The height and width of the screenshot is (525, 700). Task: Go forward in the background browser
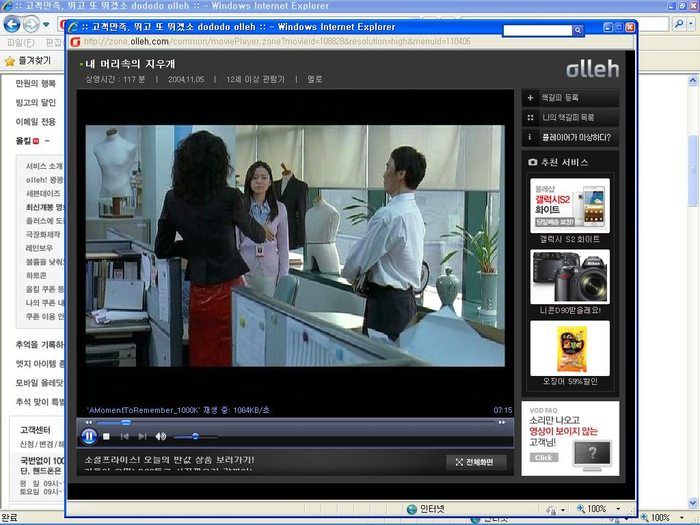click(31, 24)
